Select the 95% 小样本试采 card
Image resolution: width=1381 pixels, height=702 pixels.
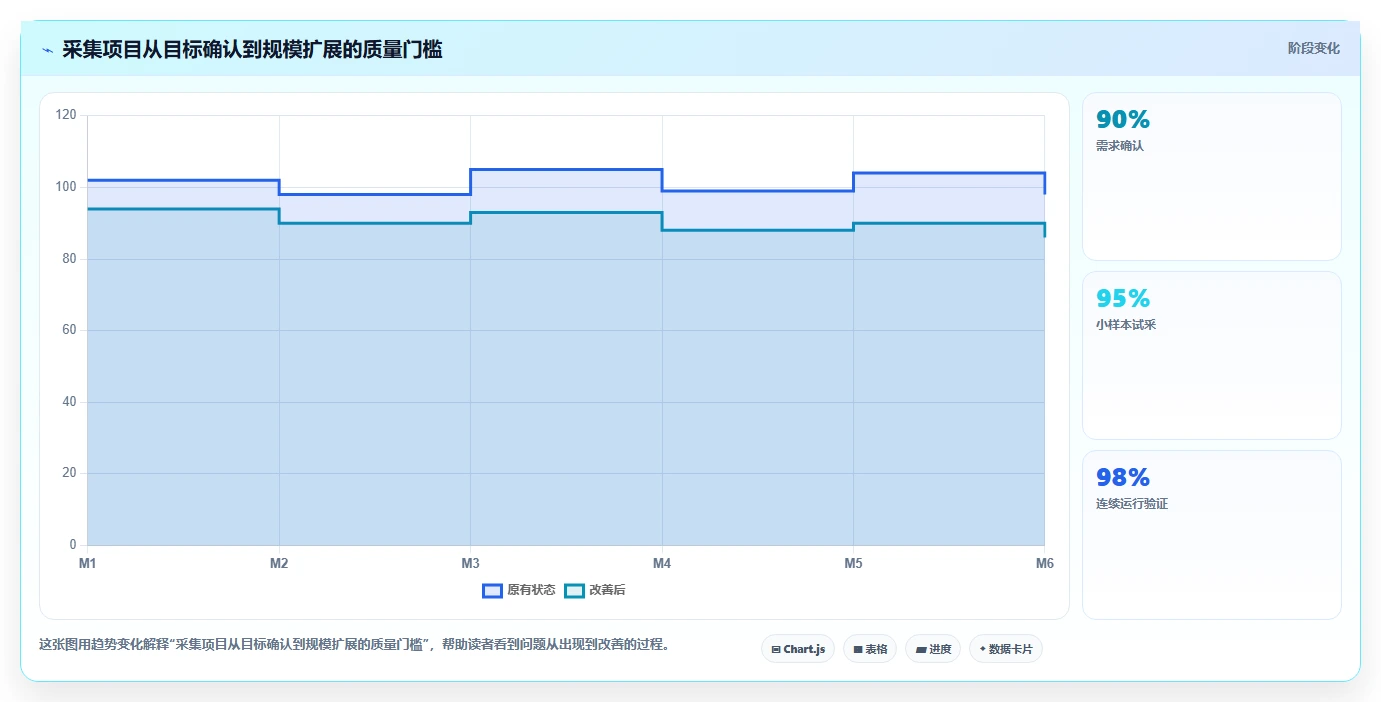(x=1211, y=355)
